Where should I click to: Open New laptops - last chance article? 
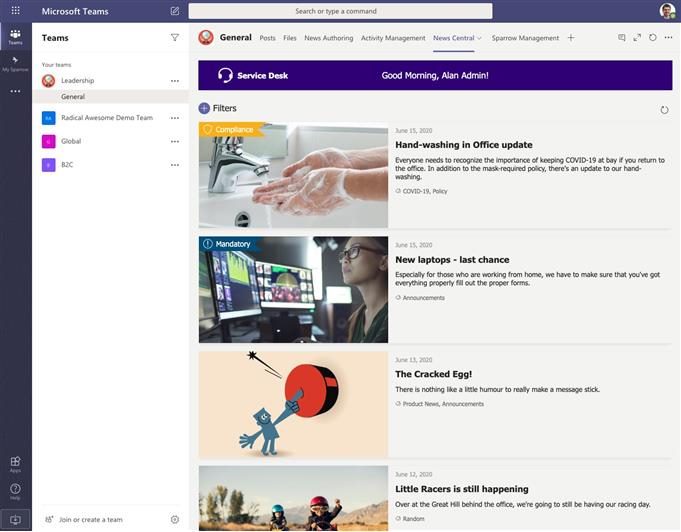tap(452, 260)
